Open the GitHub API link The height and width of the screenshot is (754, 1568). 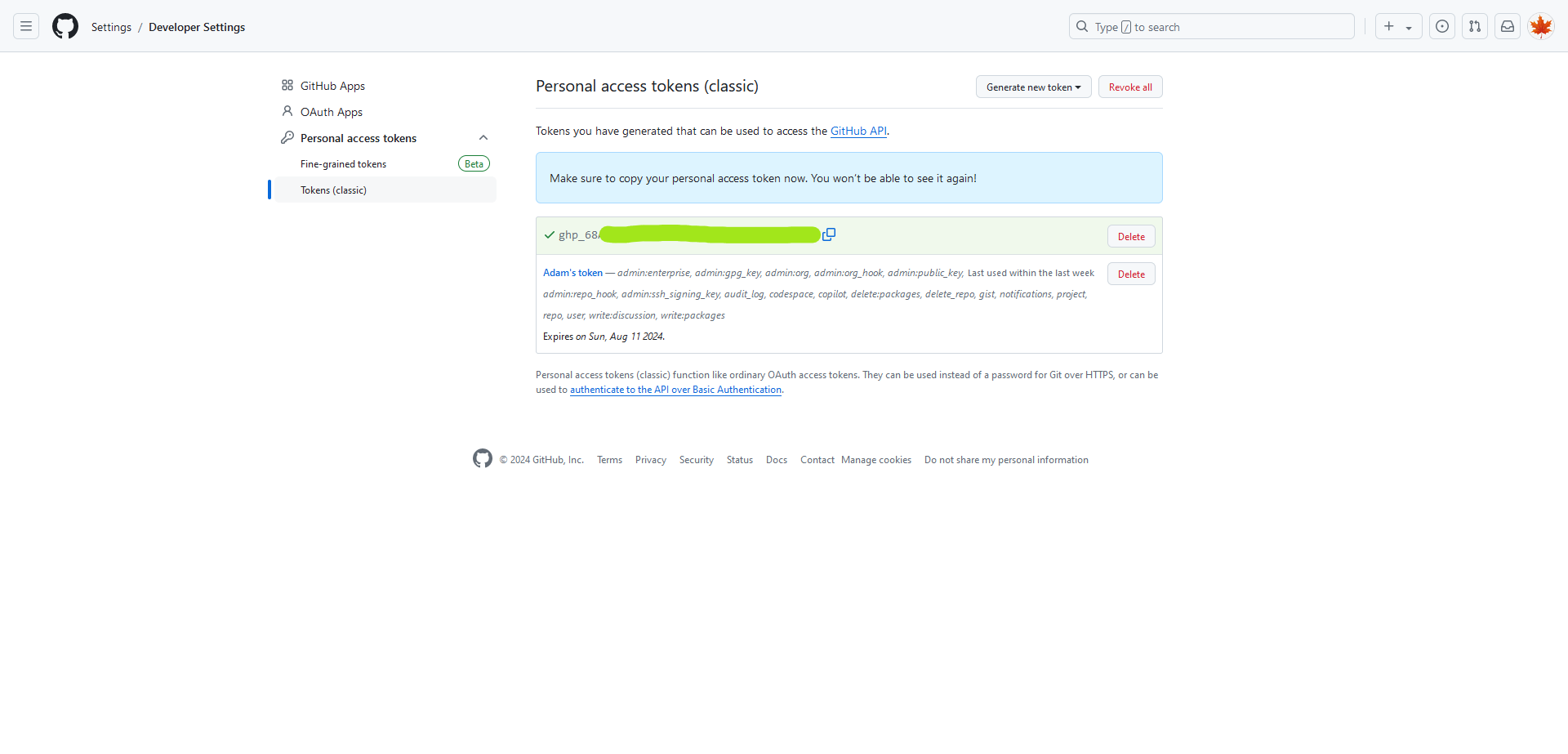pos(858,132)
